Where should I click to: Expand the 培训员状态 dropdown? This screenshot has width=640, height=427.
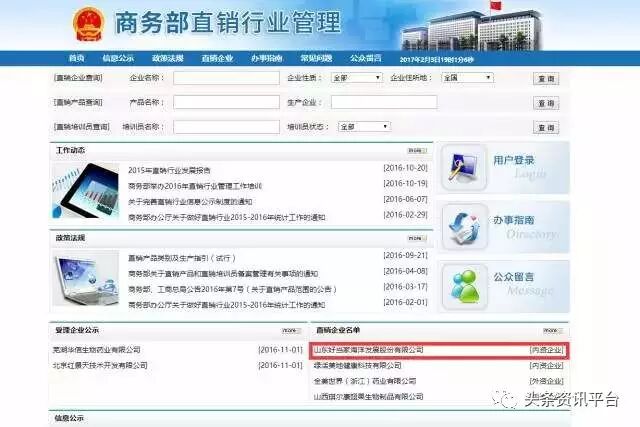coord(364,127)
